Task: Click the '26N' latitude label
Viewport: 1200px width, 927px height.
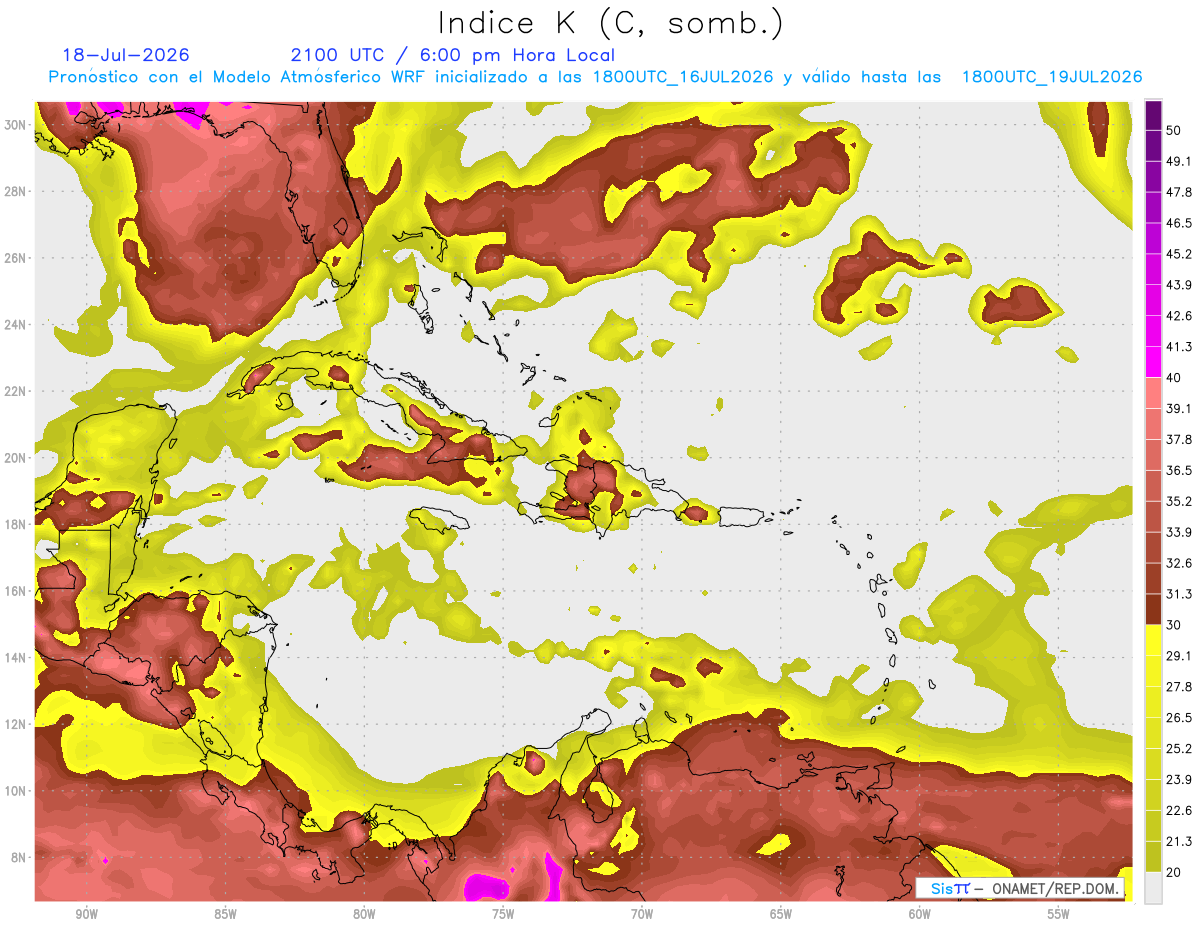Action: pos(16,257)
